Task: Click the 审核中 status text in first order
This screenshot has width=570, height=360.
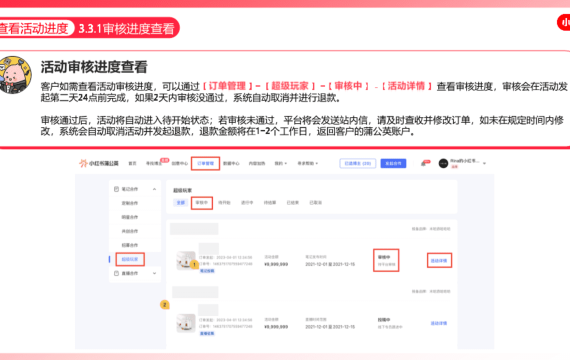Action: (x=384, y=257)
